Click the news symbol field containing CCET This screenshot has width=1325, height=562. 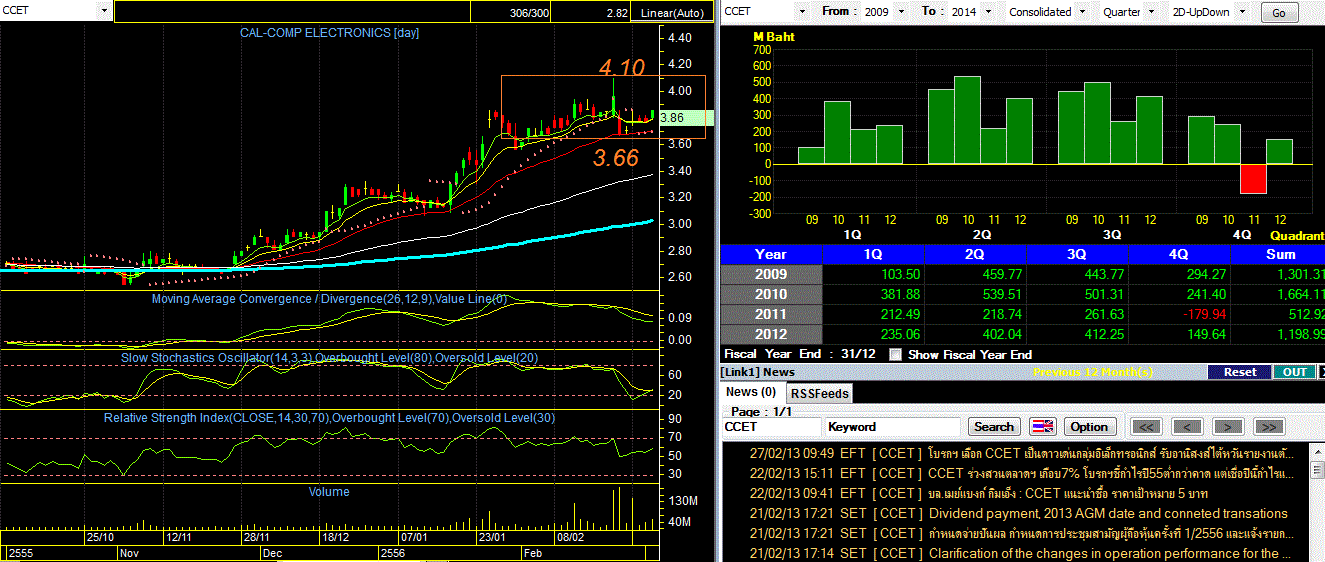click(771, 426)
